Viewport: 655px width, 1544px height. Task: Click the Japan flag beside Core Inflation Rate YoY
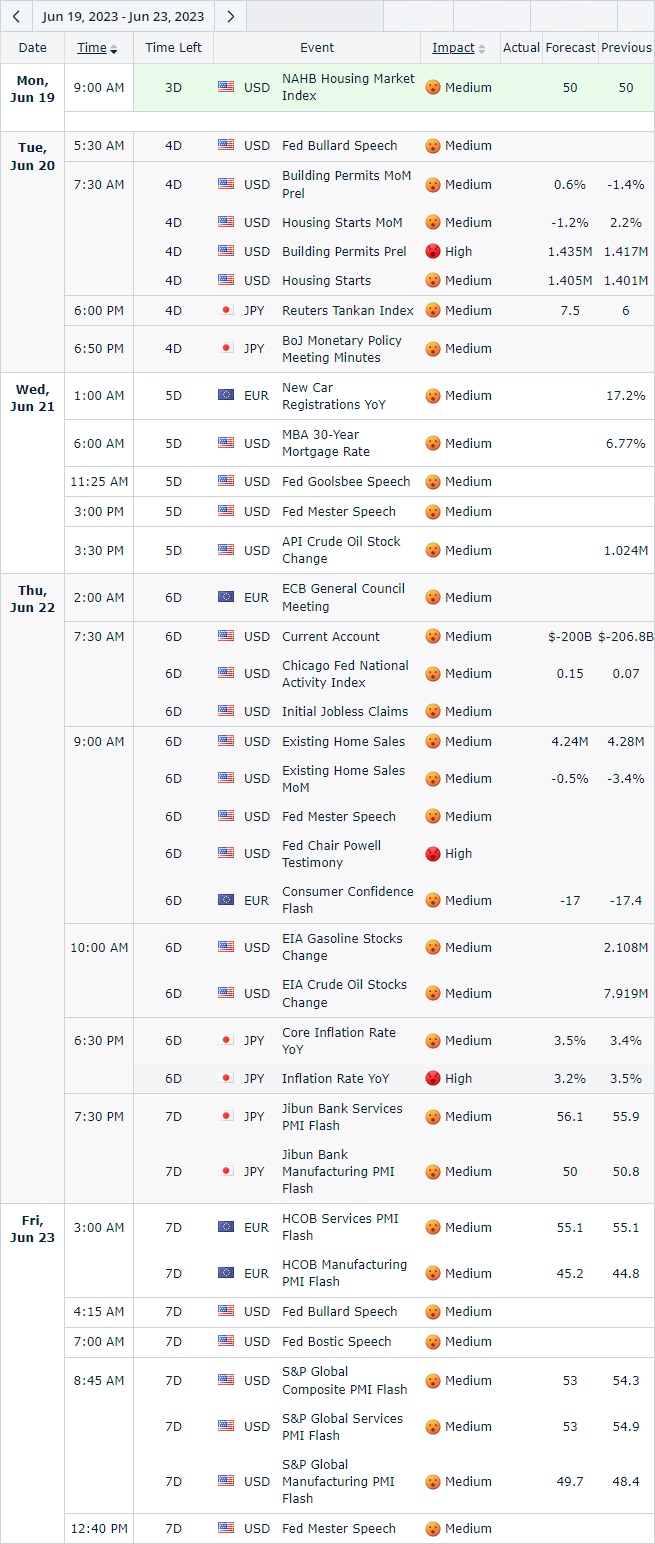point(226,1041)
